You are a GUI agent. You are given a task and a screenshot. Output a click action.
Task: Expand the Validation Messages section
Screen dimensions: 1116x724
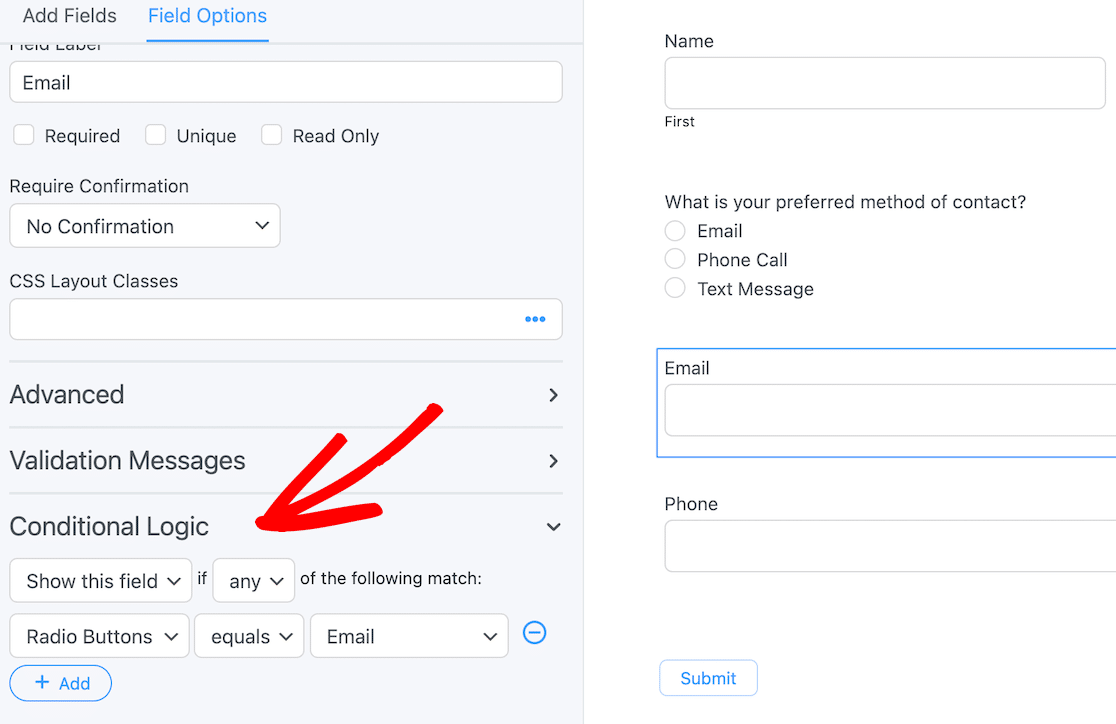click(285, 461)
